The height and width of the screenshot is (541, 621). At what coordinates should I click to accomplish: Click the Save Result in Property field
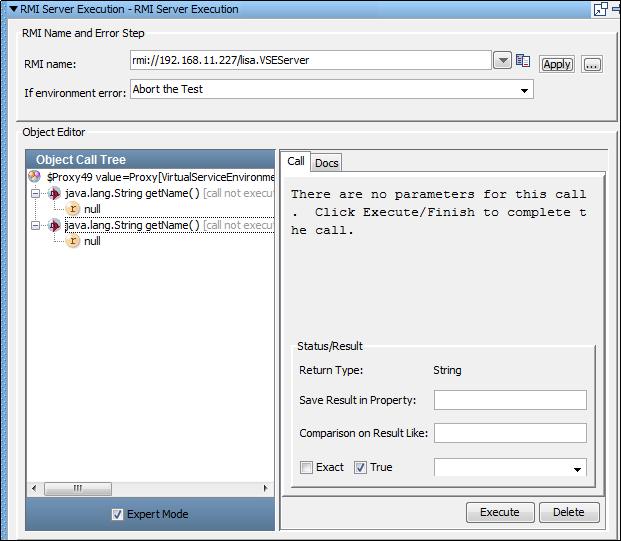pyautogui.click(x=510, y=400)
